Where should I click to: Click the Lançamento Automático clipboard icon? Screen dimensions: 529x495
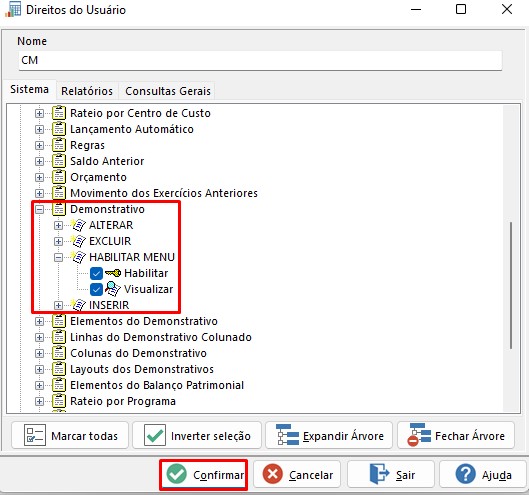59,129
